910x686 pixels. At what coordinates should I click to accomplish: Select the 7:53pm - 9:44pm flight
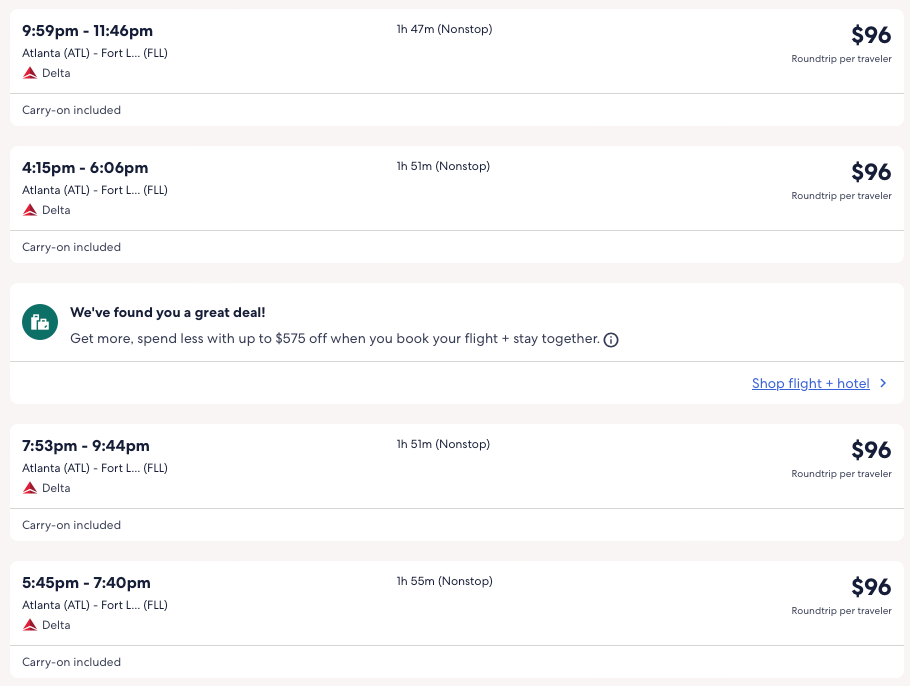(86, 446)
